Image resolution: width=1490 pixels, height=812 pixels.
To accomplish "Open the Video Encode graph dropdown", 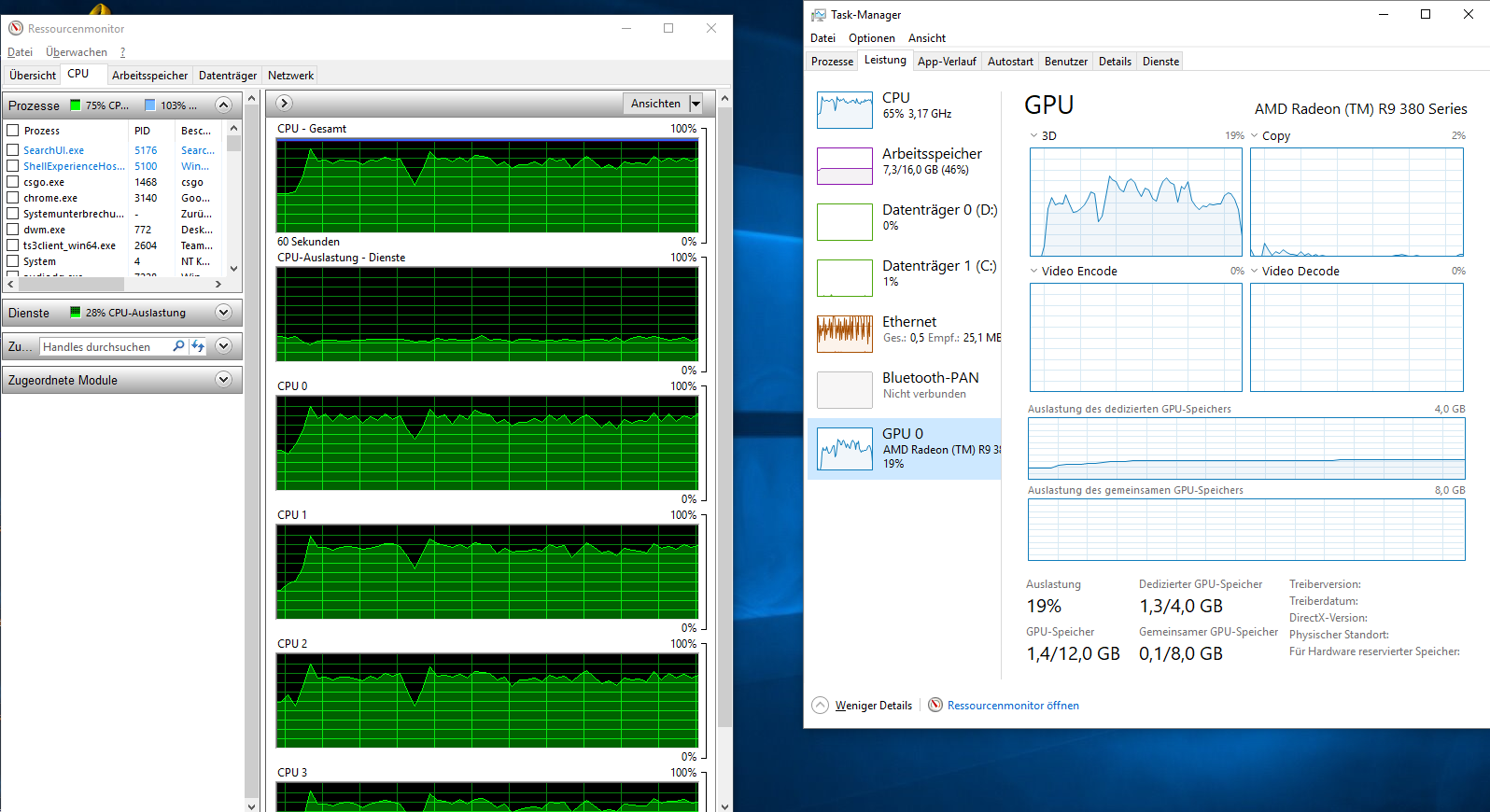I will (1033, 272).
